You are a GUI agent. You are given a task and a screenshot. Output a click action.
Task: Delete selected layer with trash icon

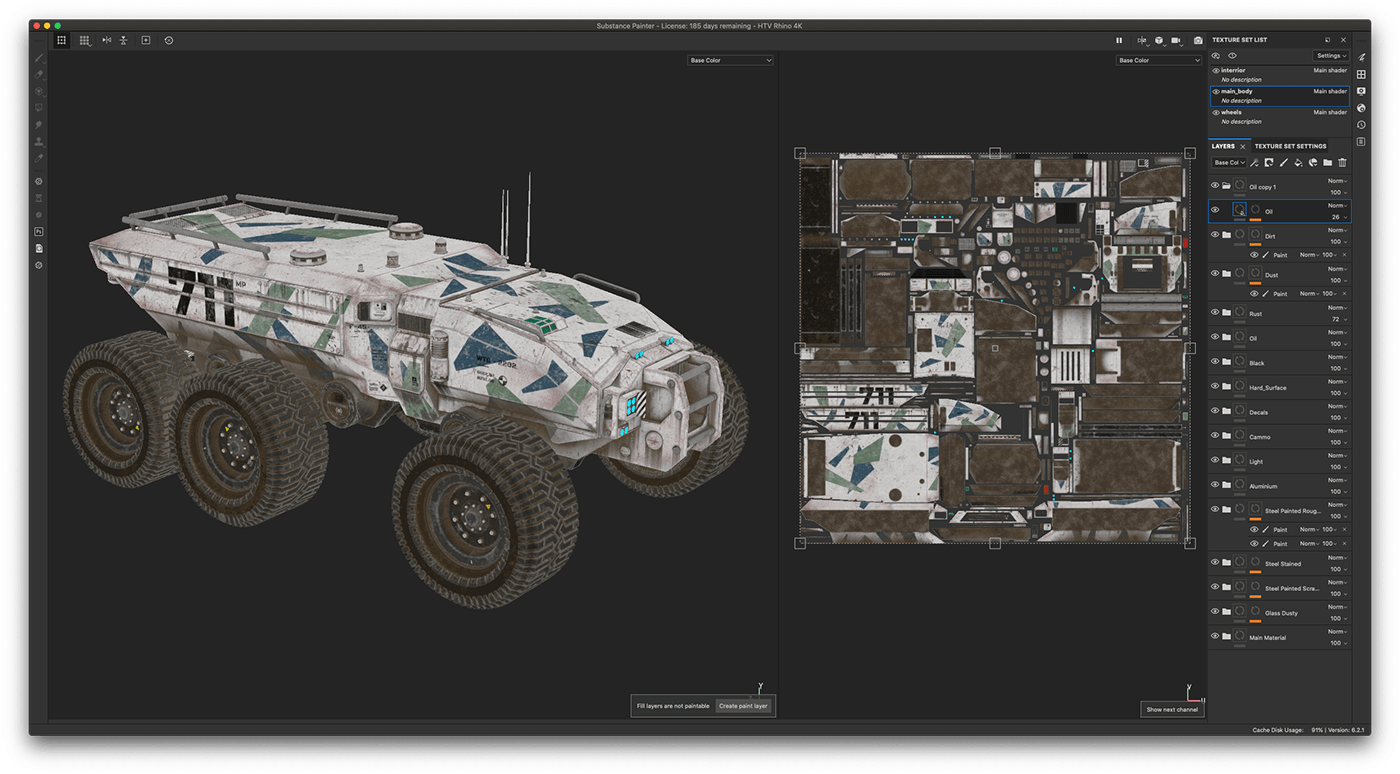pyautogui.click(x=1342, y=162)
